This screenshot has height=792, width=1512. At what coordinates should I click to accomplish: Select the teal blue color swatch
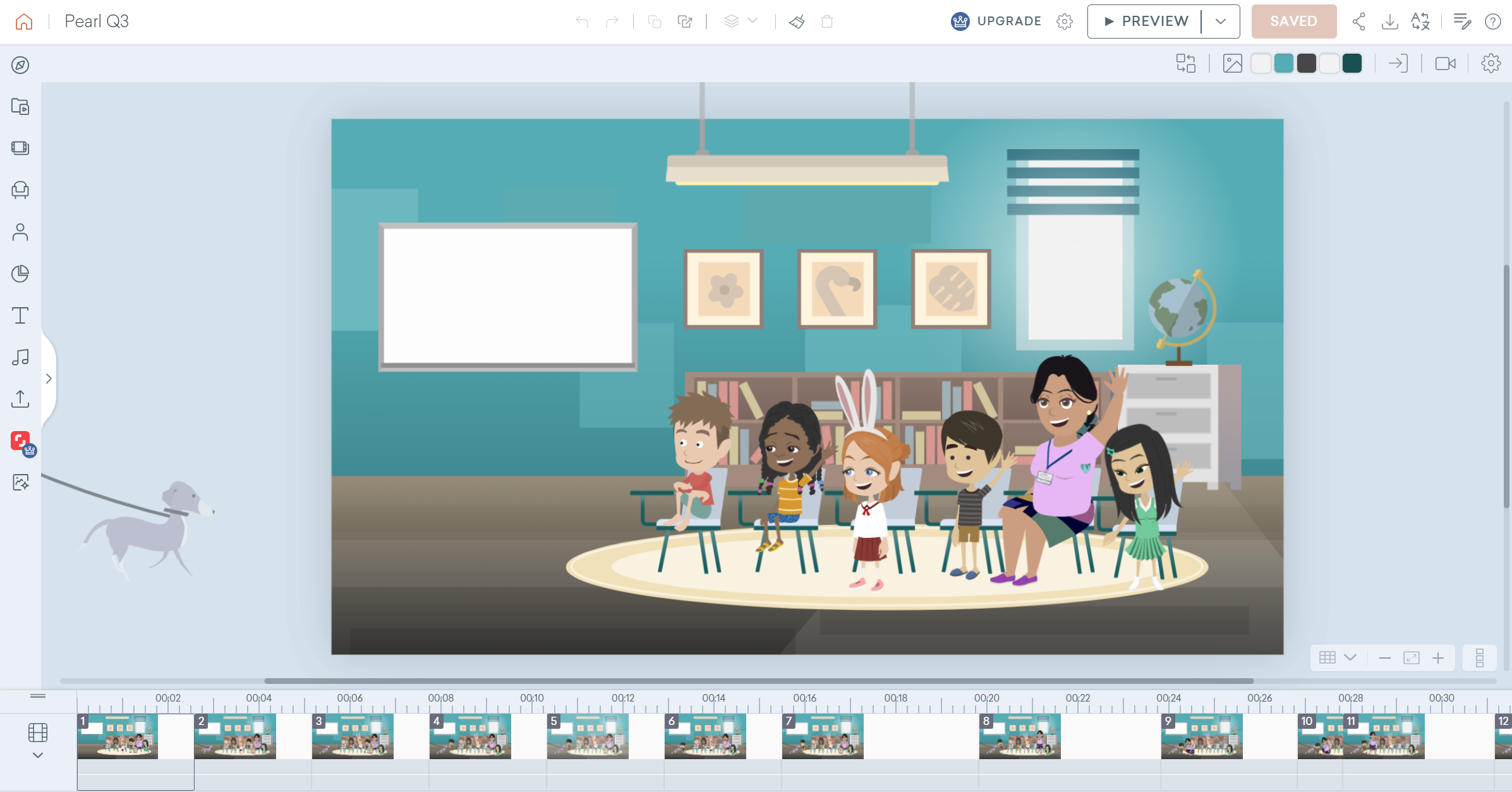click(x=1283, y=63)
